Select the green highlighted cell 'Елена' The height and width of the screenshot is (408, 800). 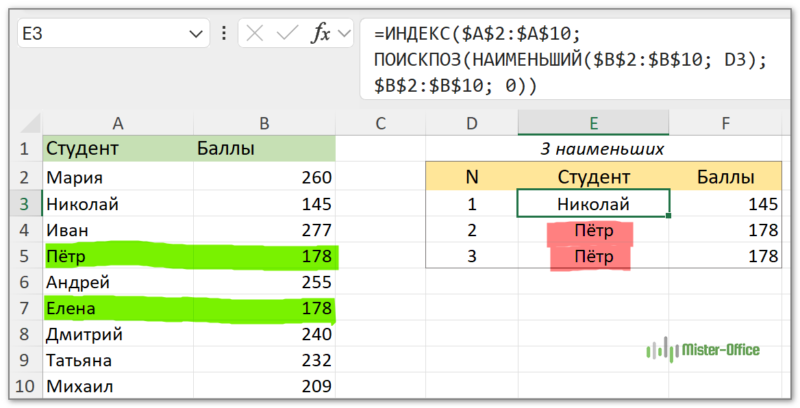(118, 309)
